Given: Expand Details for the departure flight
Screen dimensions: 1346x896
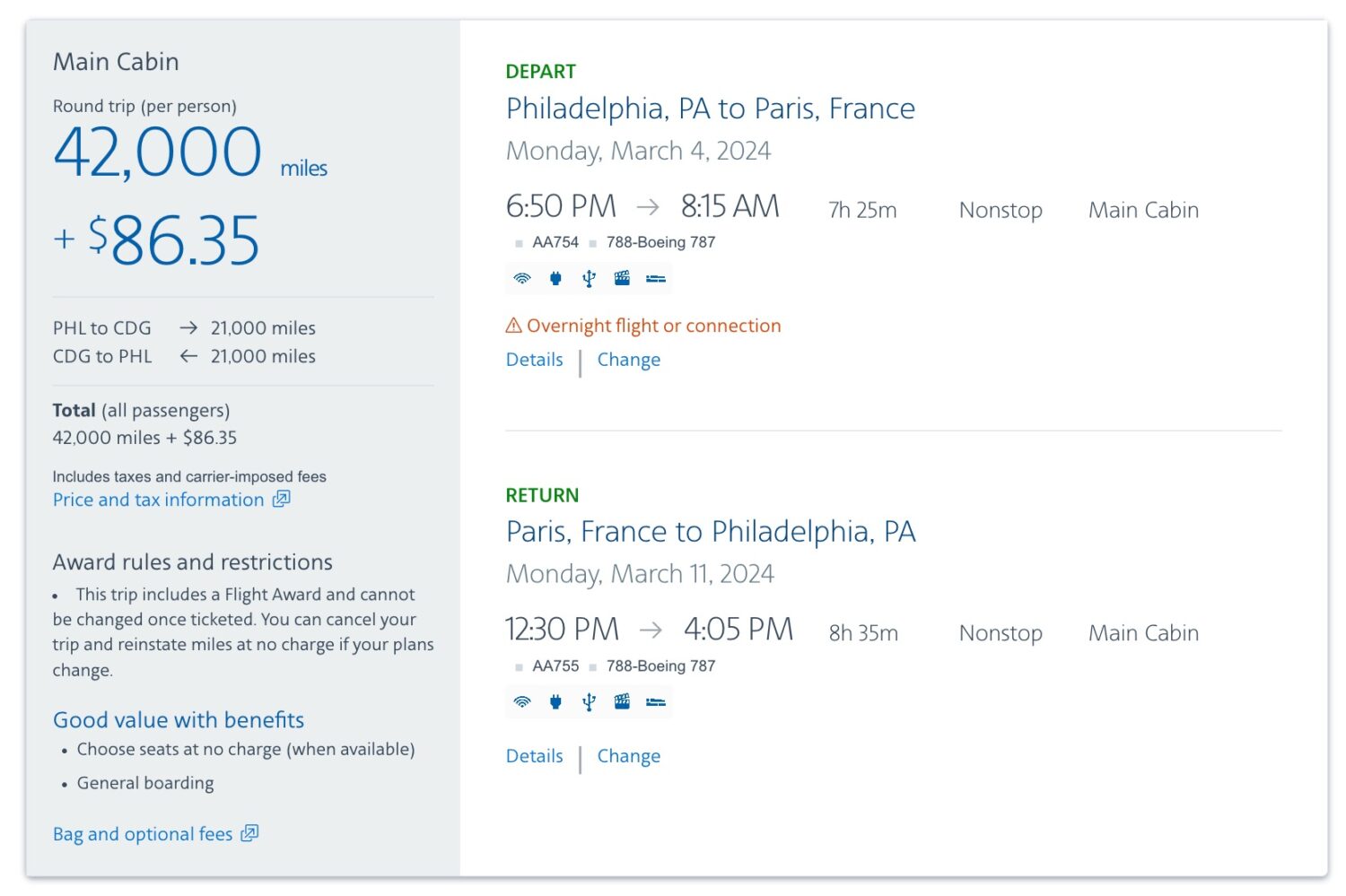Looking at the screenshot, I should coord(534,359).
